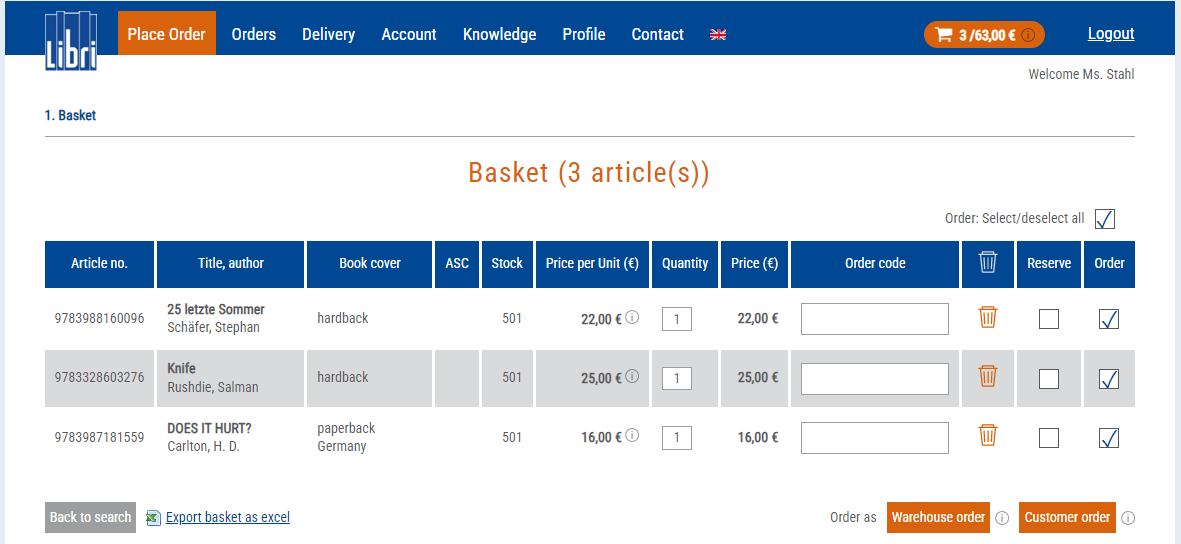The image size is (1181, 544).
Task: Click the trash icon in the table header
Action: [x=987, y=263]
